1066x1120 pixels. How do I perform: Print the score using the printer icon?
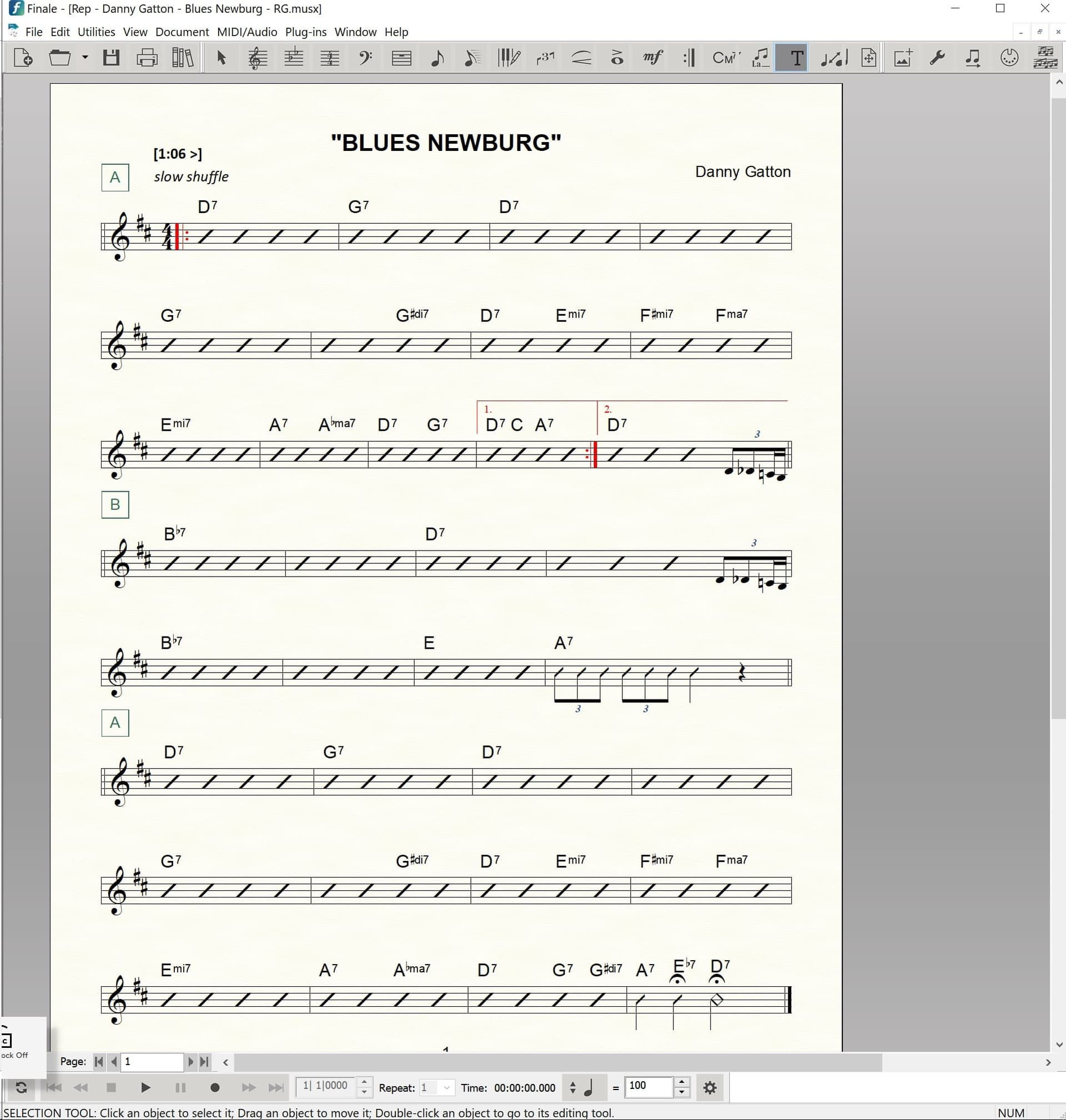[x=147, y=58]
